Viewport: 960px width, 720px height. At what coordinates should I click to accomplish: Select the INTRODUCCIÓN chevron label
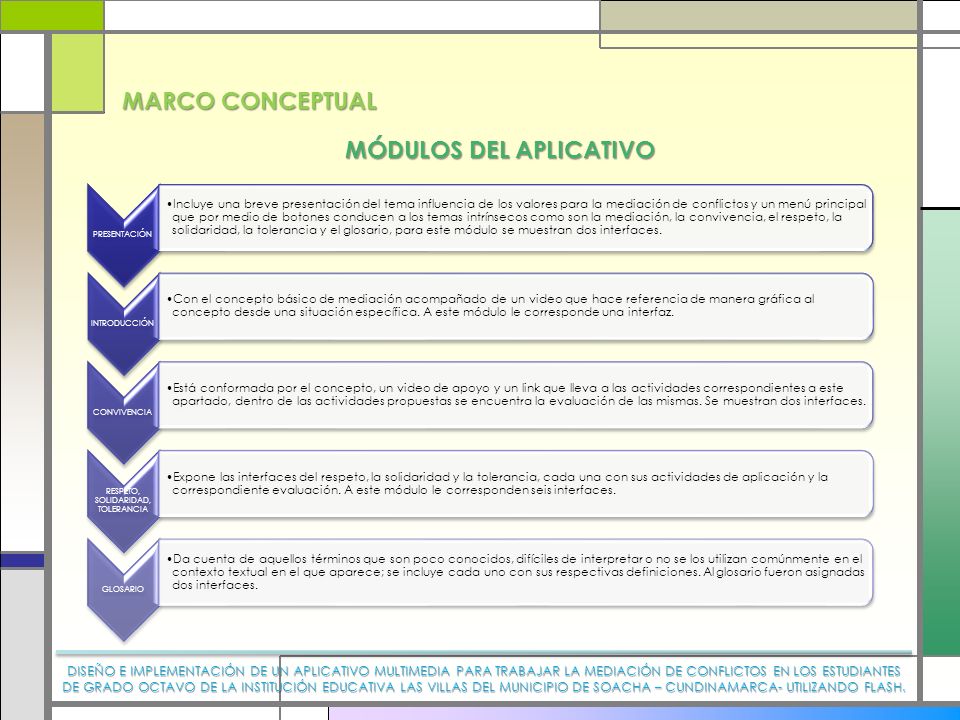click(x=122, y=323)
